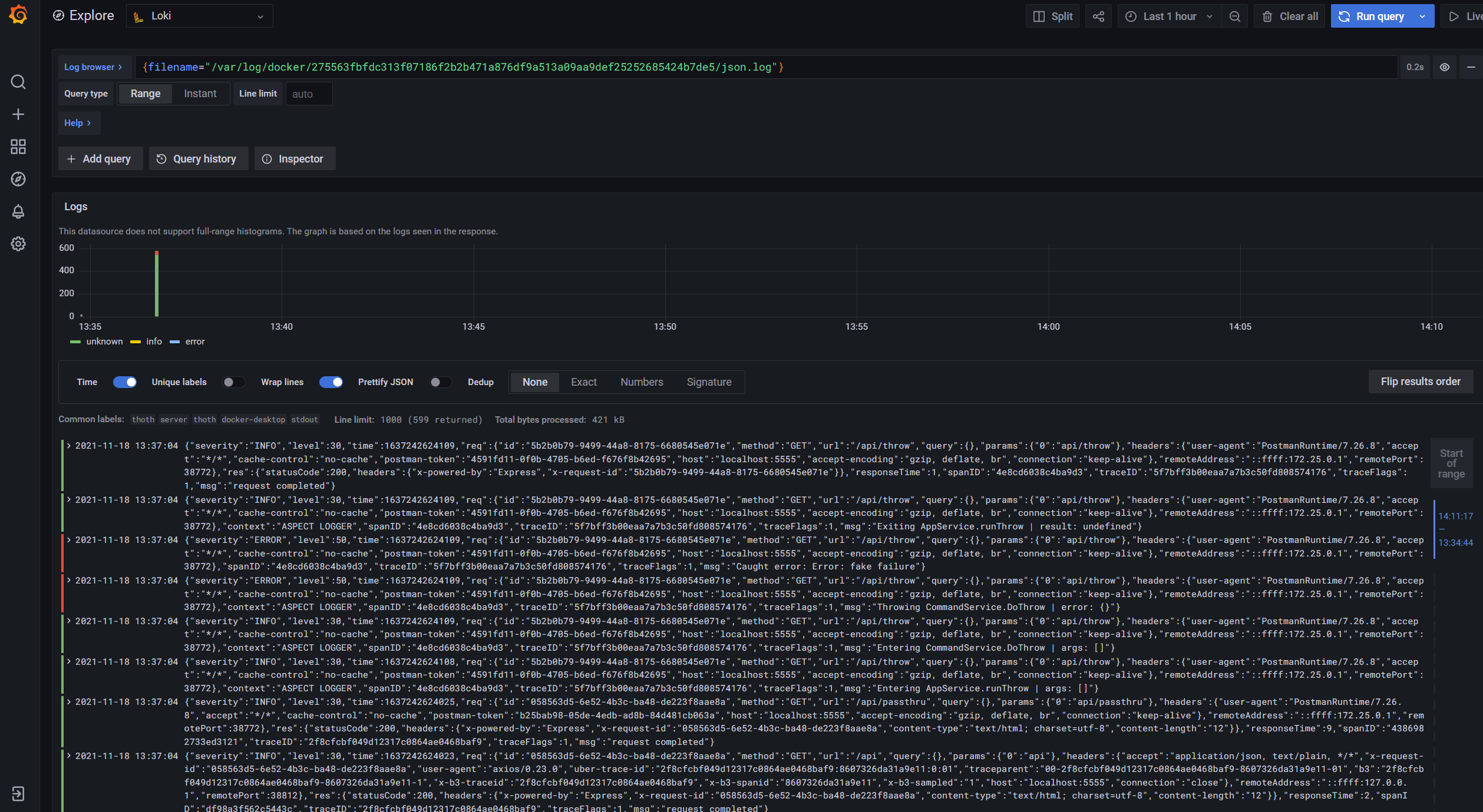Toggle the error series in legend
This screenshot has height=812, width=1483.
tap(187, 342)
